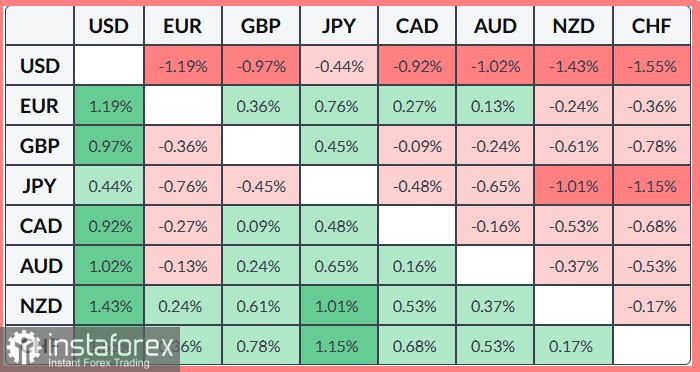
Task: Click the 0.76% EUR/JPY cell
Action: pyautogui.click(x=339, y=106)
